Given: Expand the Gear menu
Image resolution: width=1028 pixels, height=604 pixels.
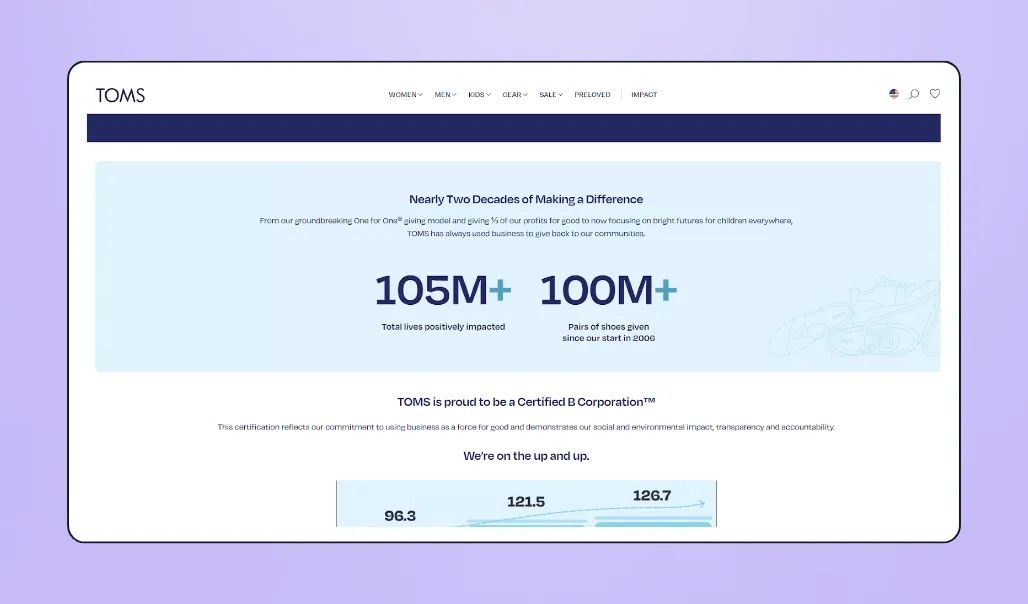Looking at the screenshot, I should pos(515,94).
